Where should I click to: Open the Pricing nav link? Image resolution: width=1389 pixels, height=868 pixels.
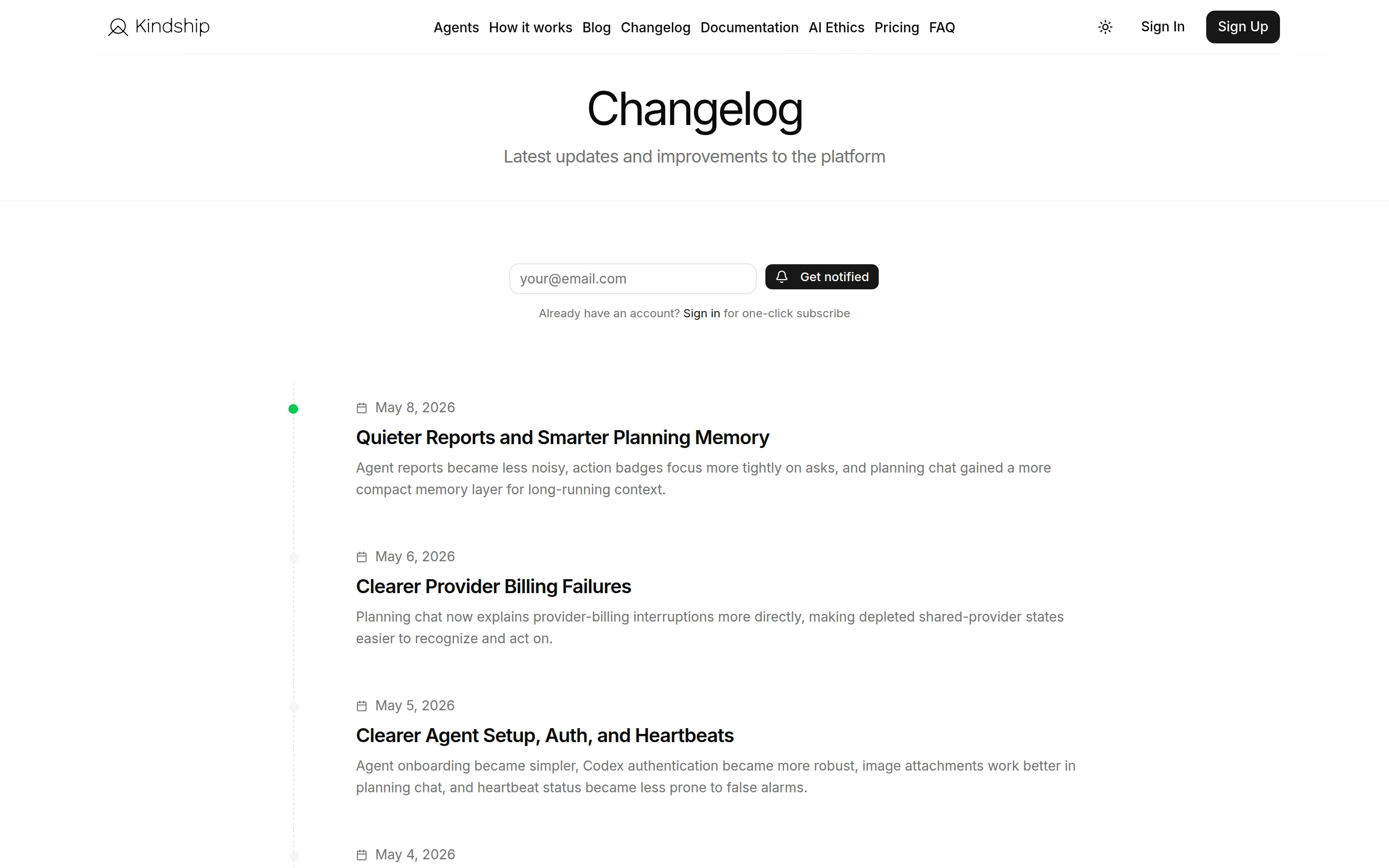pos(897,27)
